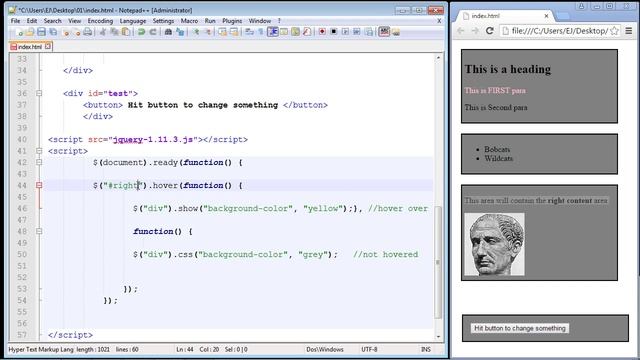
Task: Toggle the Word wrap toolbar icon
Action: (249, 32)
